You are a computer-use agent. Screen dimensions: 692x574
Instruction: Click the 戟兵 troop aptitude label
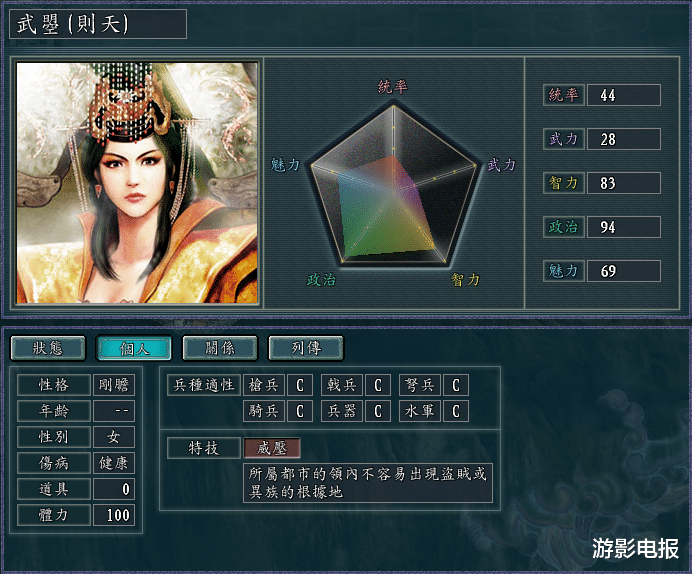[x=342, y=385]
